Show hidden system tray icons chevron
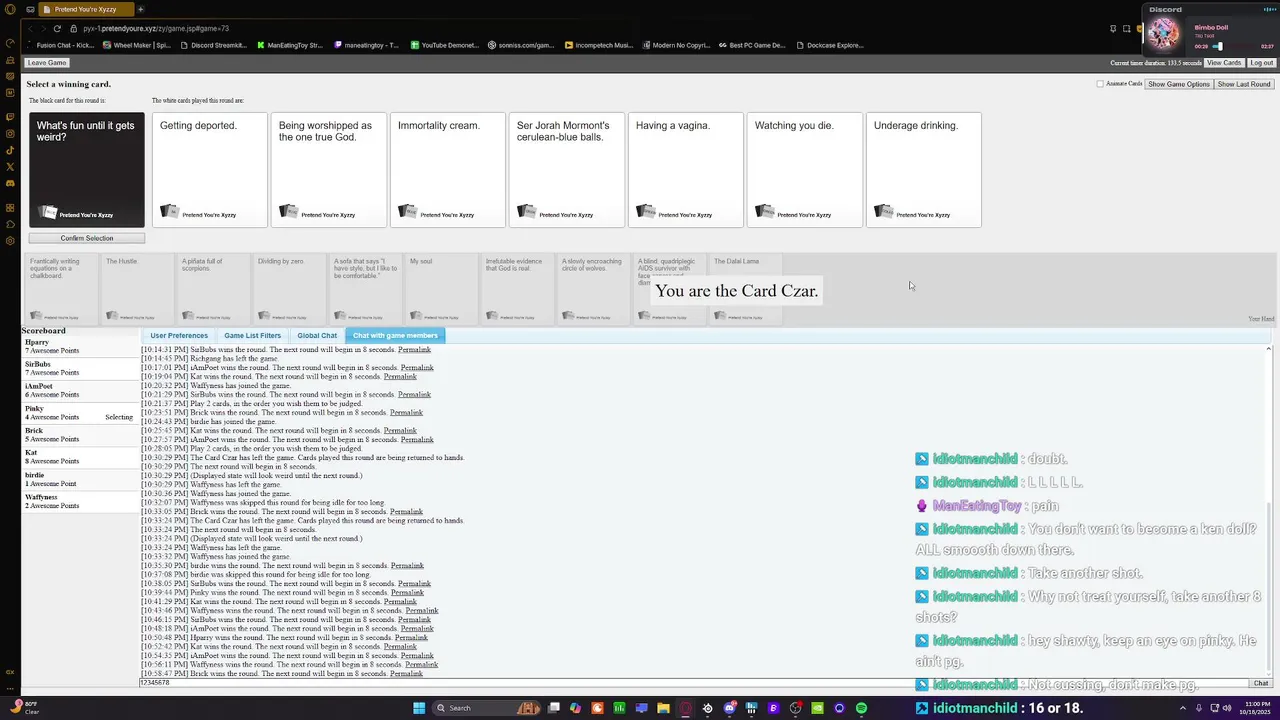This screenshot has width=1280, height=720. pyautogui.click(x=1182, y=708)
